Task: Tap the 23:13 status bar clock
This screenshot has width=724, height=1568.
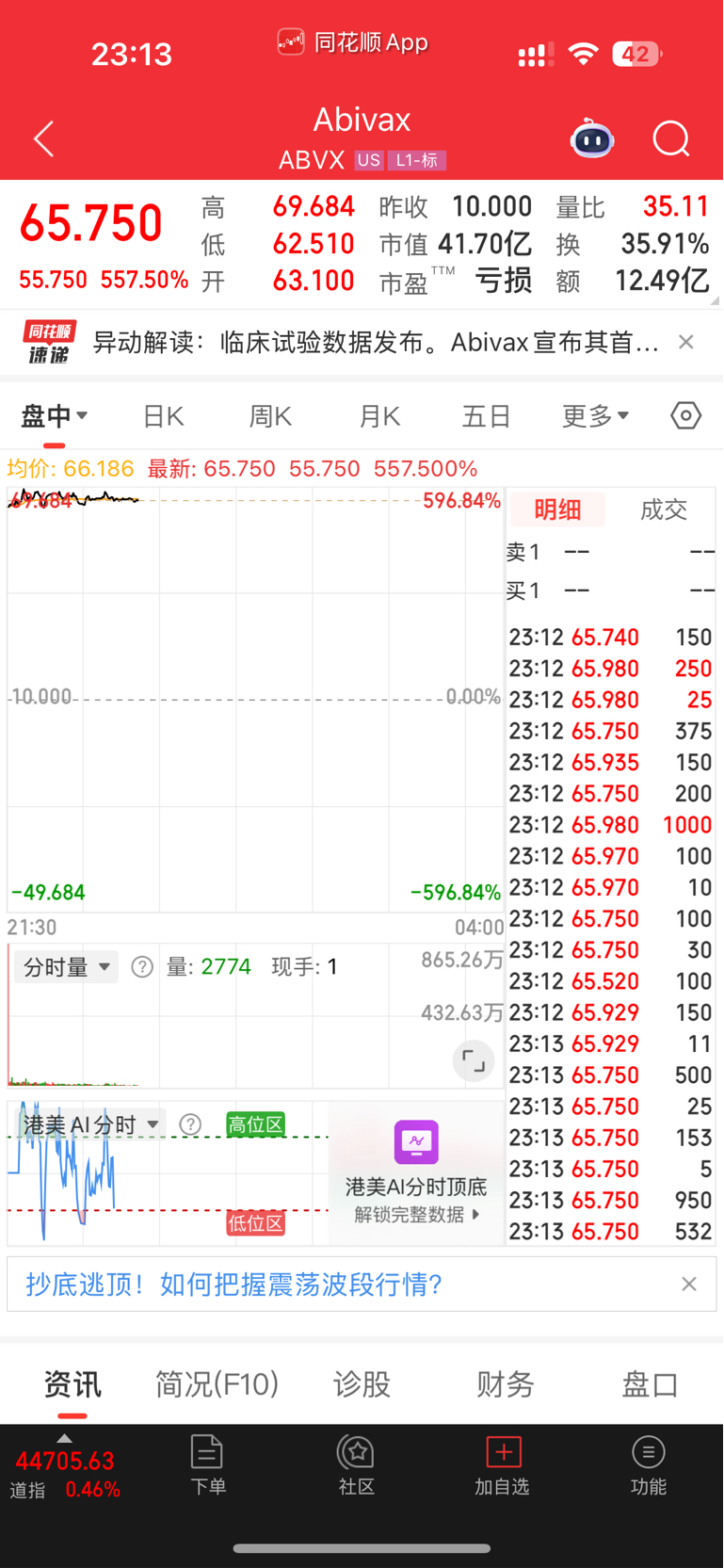Action: 132,54
